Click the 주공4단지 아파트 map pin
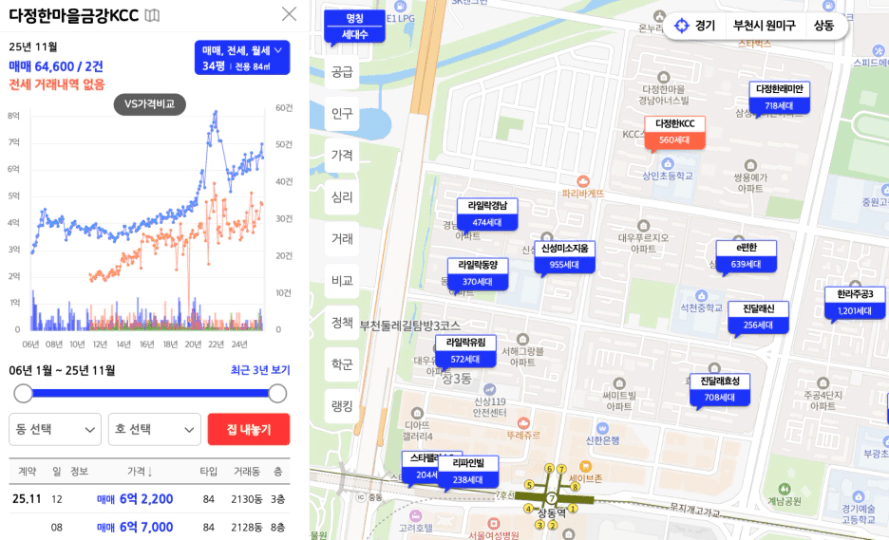 (x=823, y=383)
